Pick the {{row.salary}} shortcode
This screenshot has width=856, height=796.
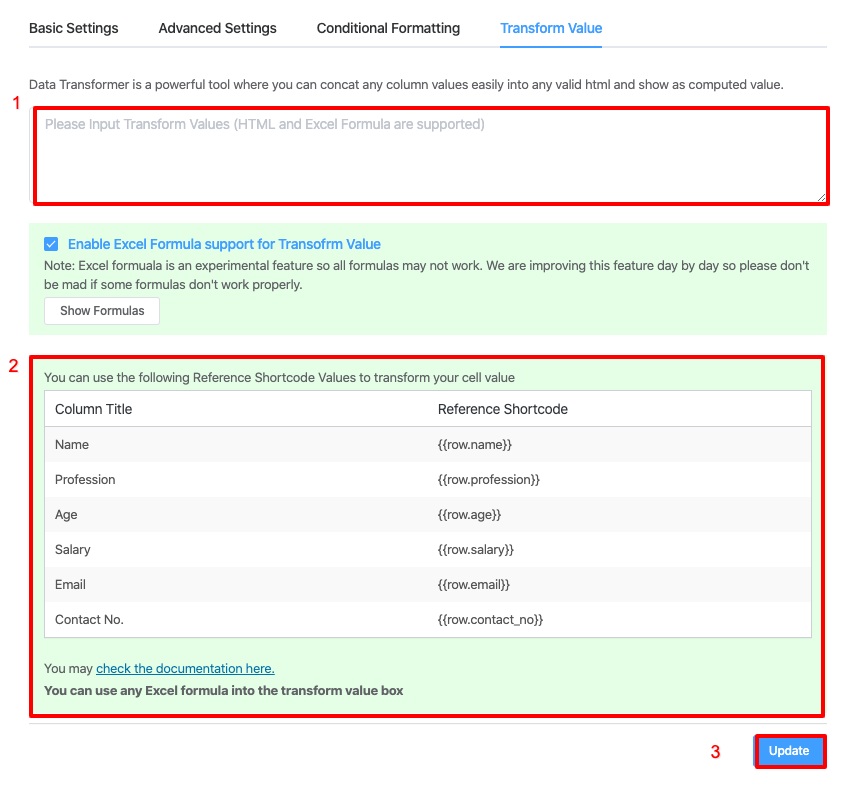[474, 549]
